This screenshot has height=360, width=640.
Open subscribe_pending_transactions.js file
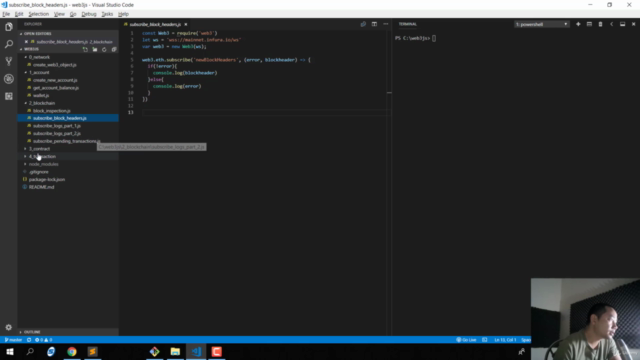pyautogui.click(x=66, y=141)
